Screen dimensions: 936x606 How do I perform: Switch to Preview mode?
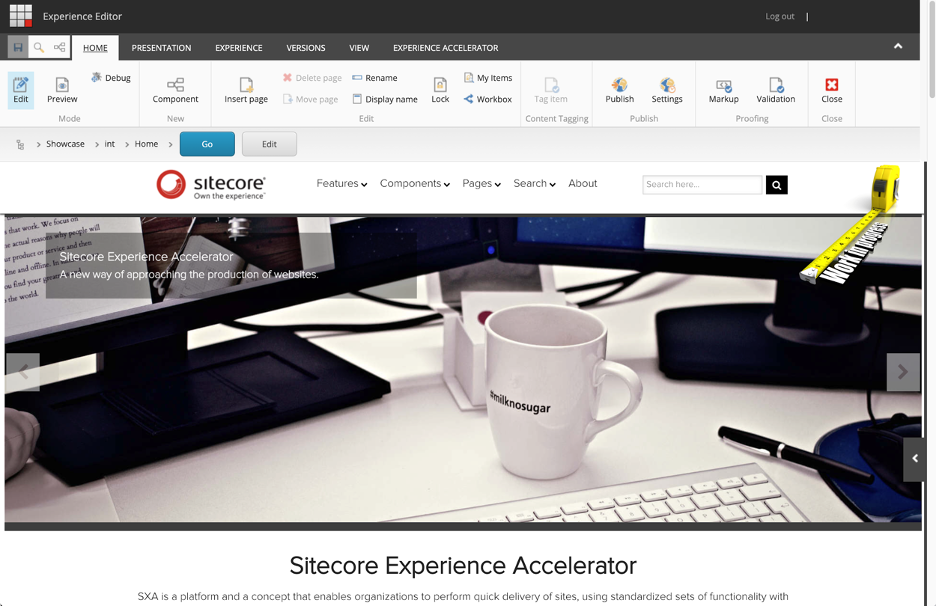point(62,90)
